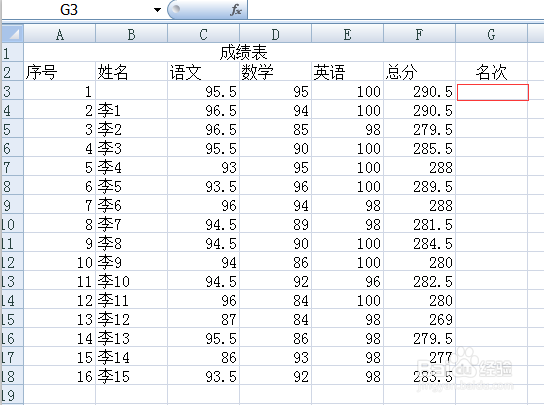Click total score 284.5 in 李8 row
The width and height of the screenshot is (544, 405).
(x=419, y=243)
